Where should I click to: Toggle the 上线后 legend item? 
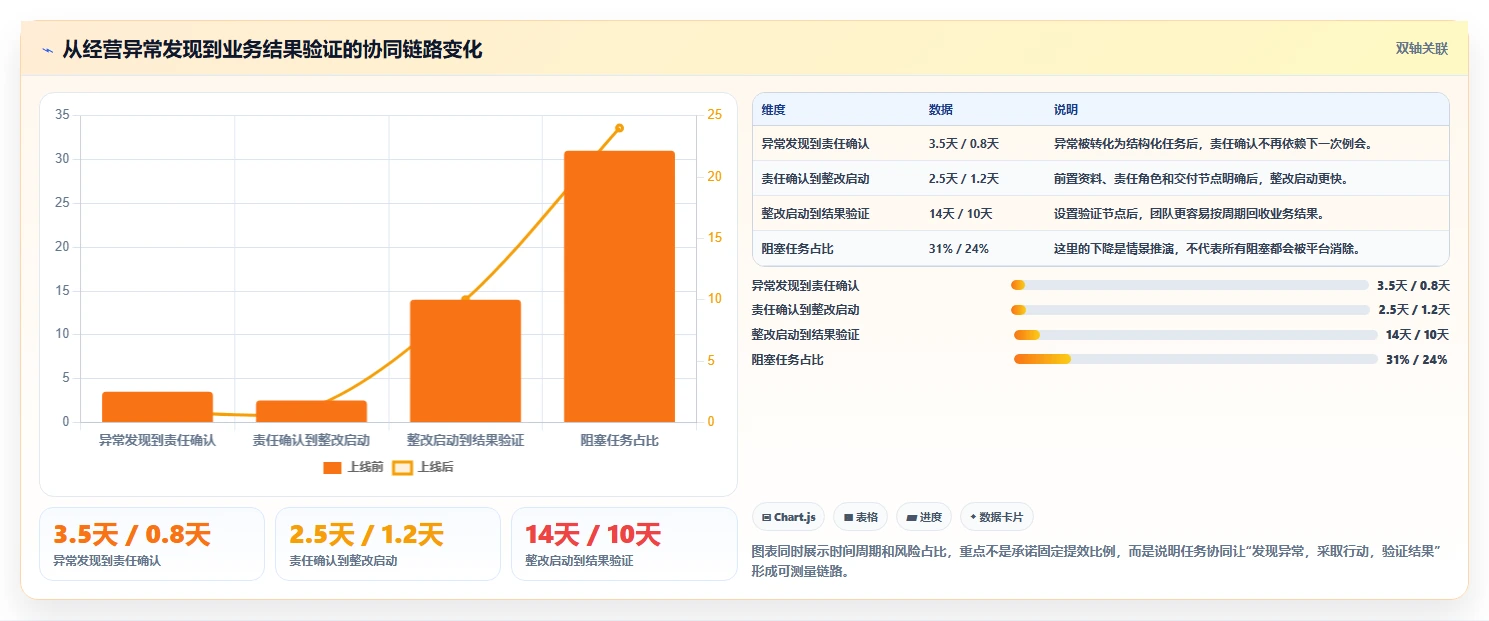point(423,467)
